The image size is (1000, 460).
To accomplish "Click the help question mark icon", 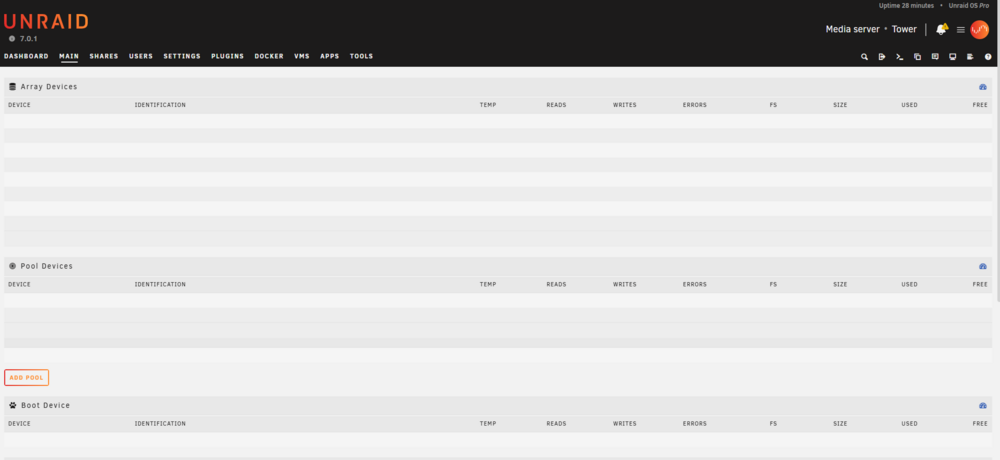I will click(x=988, y=57).
